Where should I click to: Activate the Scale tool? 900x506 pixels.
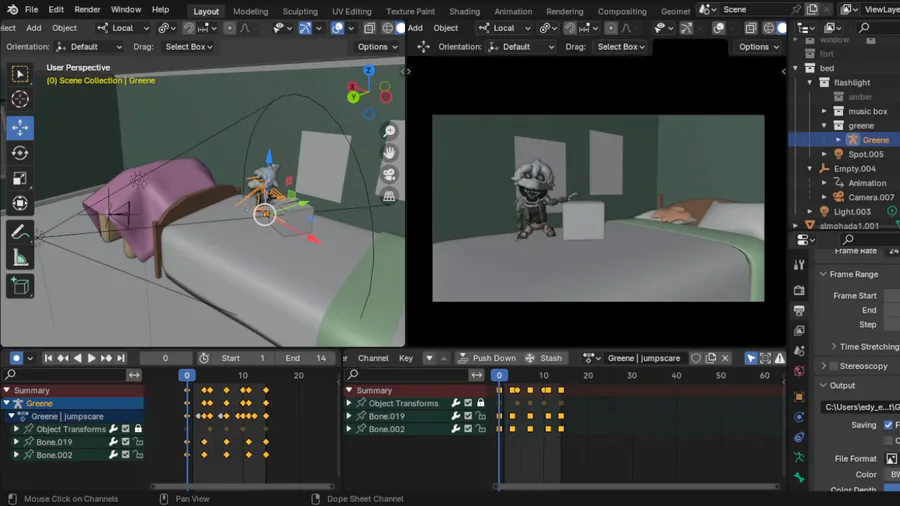[20, 178]
